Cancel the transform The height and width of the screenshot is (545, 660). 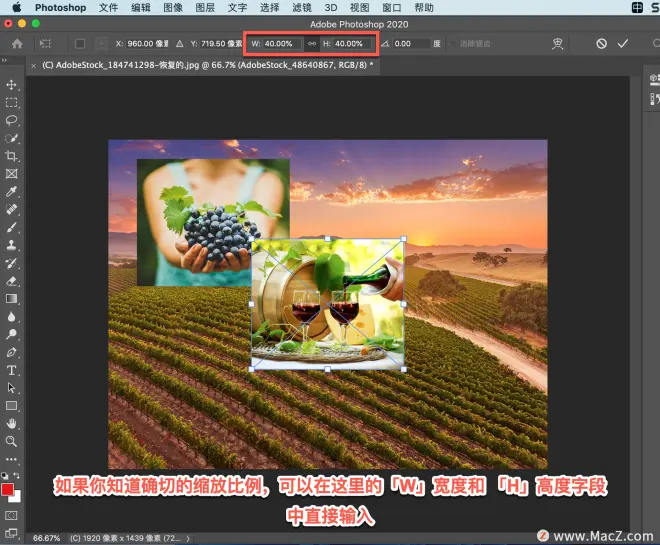601,44
